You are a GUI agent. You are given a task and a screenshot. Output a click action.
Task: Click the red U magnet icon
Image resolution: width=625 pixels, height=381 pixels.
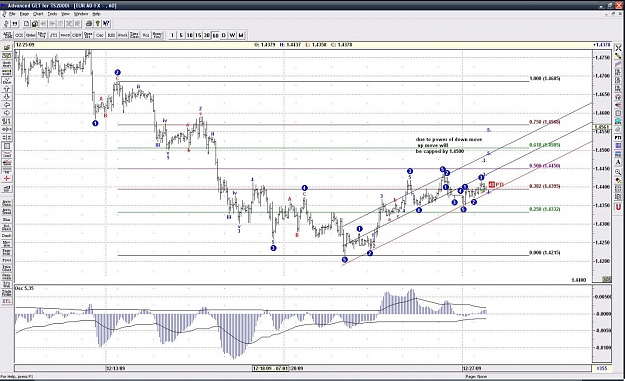pyautogui.click(x=618, y=207)
